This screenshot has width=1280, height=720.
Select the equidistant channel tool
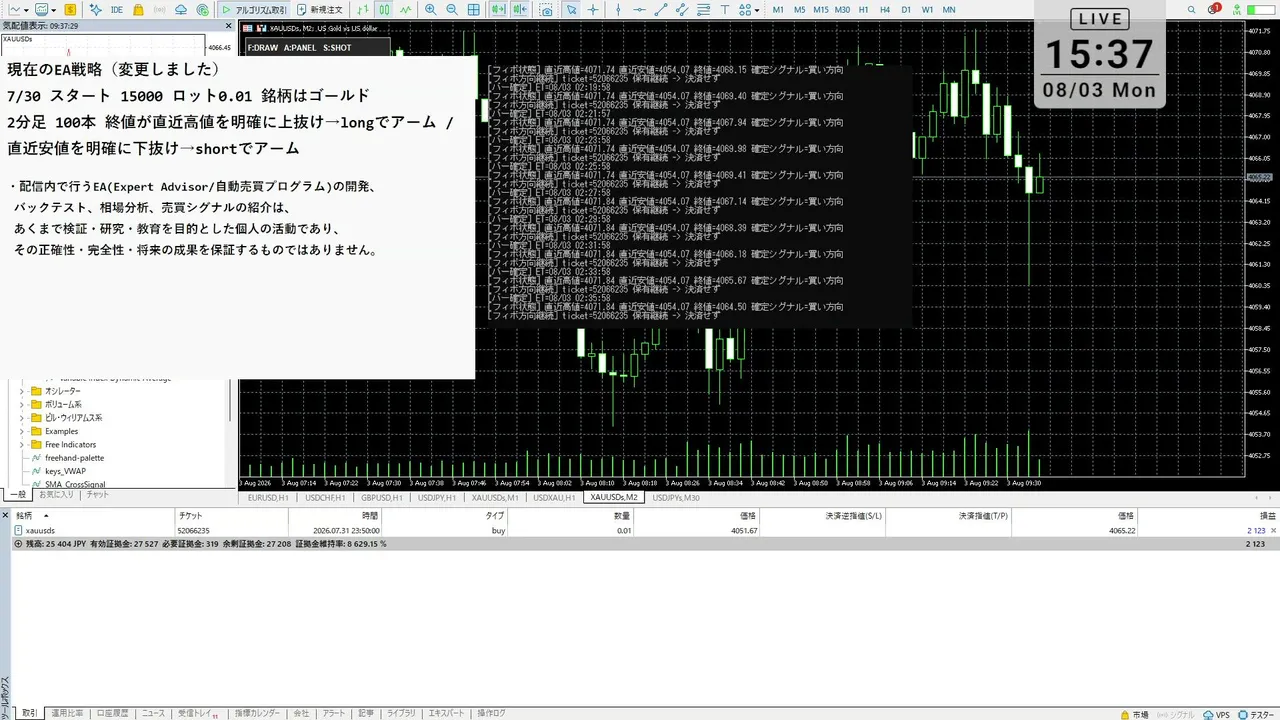coord(682,9)
